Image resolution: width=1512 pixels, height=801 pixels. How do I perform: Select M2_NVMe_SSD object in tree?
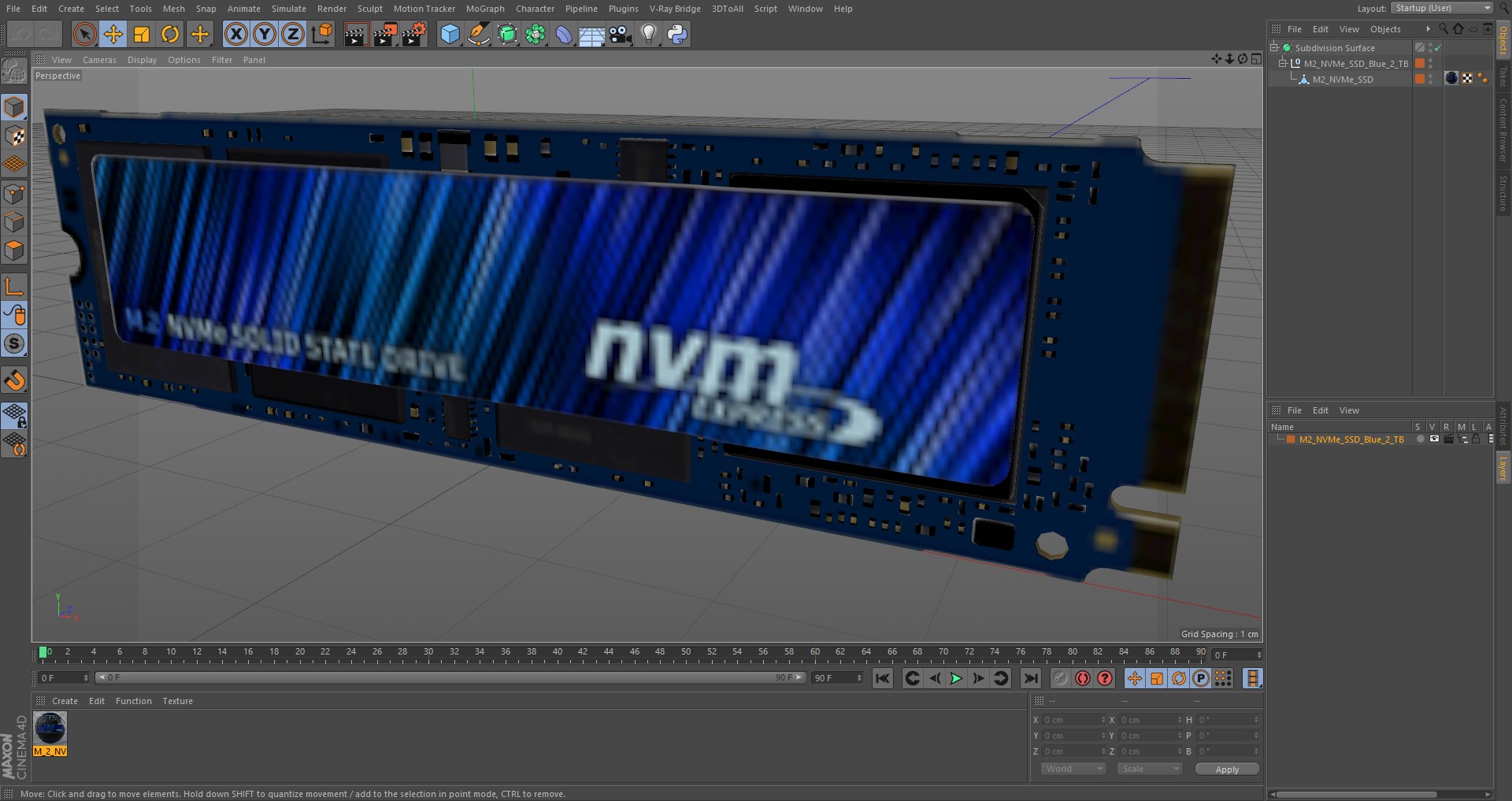click(x=1343, y=80)
